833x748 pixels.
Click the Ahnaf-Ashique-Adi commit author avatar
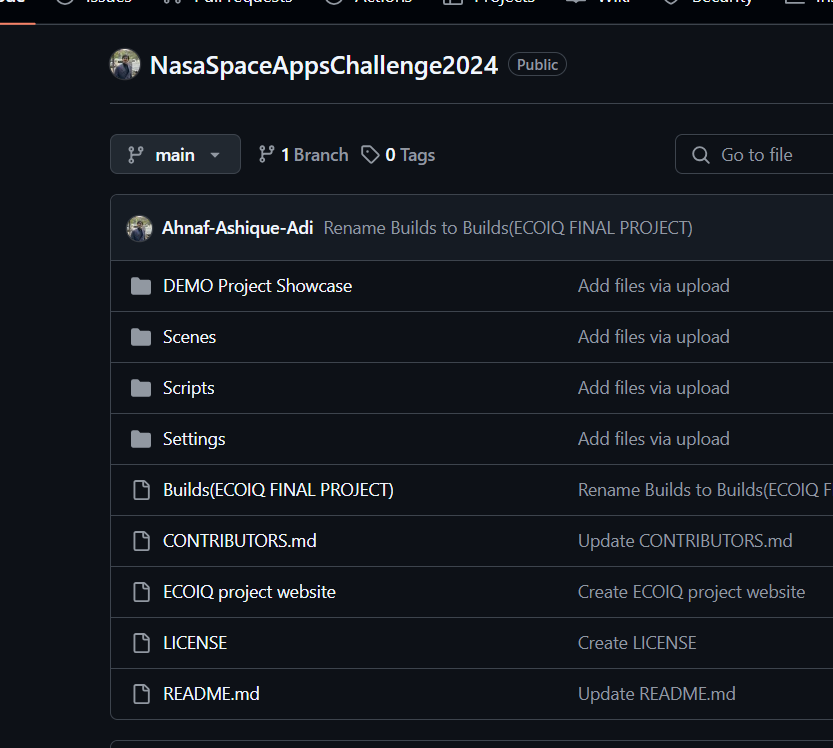[x=139, y=228]
